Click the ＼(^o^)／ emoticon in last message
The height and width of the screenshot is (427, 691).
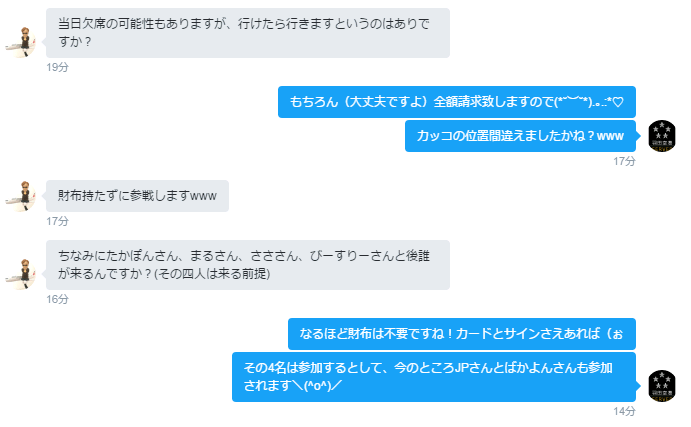[317, 386]
